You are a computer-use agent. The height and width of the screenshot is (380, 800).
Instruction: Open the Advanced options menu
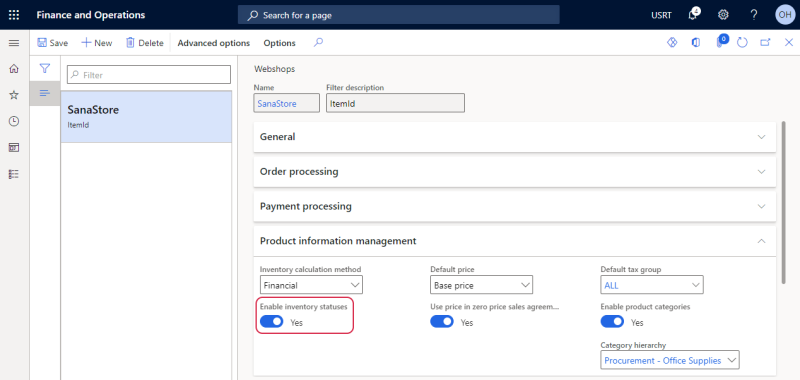214,43
